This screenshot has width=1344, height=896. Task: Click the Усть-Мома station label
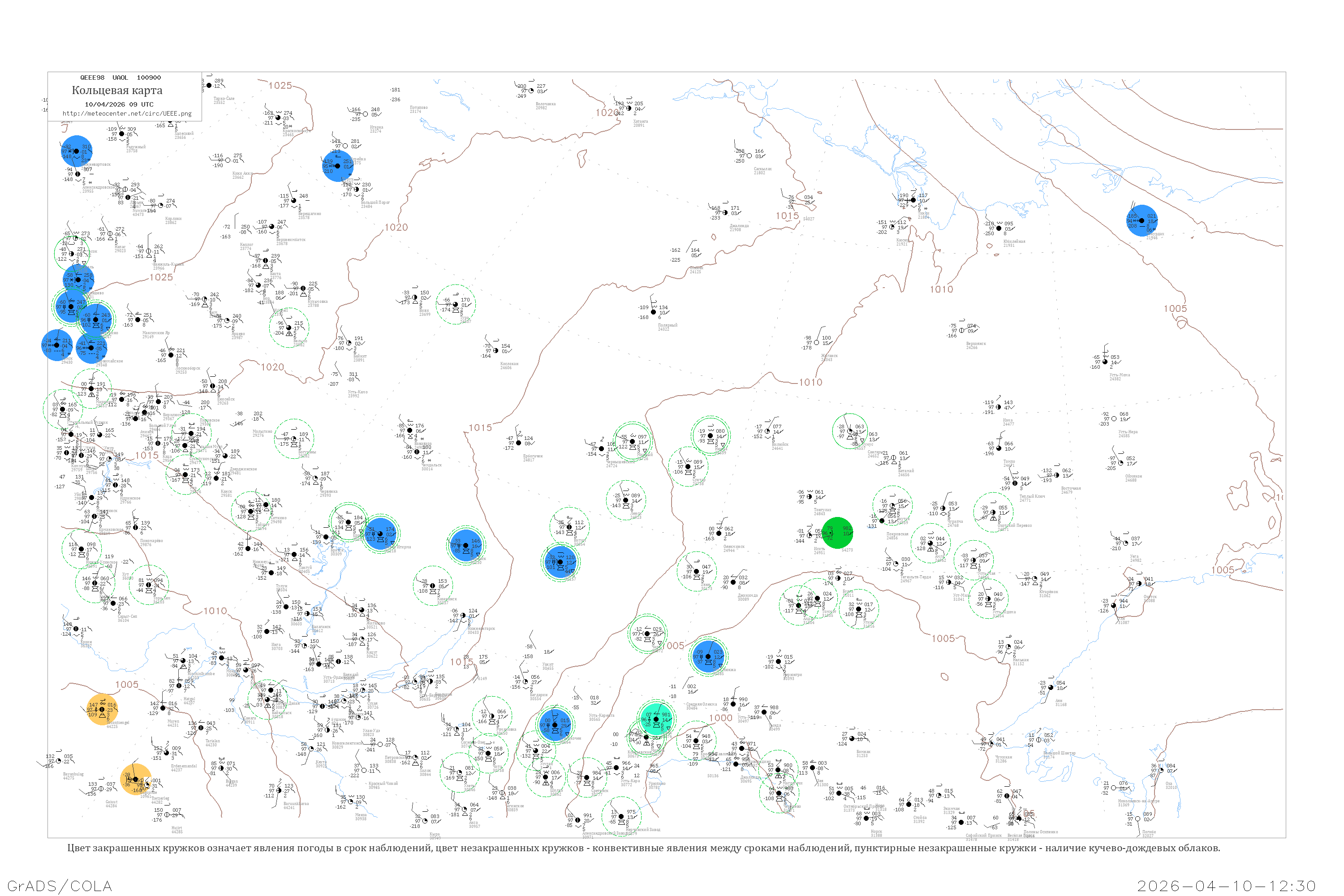(x=1120, y=375)
